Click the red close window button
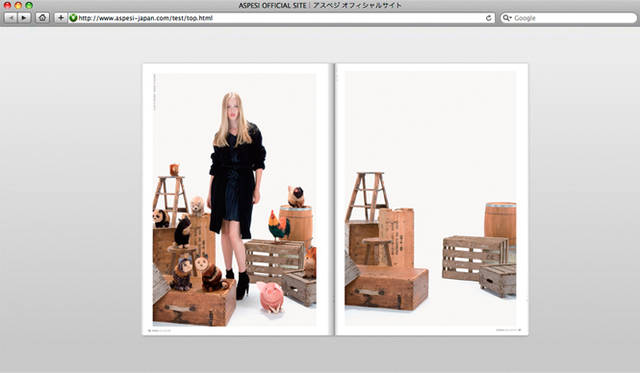The height and width of the screenshot is (373, 640). 7,5
